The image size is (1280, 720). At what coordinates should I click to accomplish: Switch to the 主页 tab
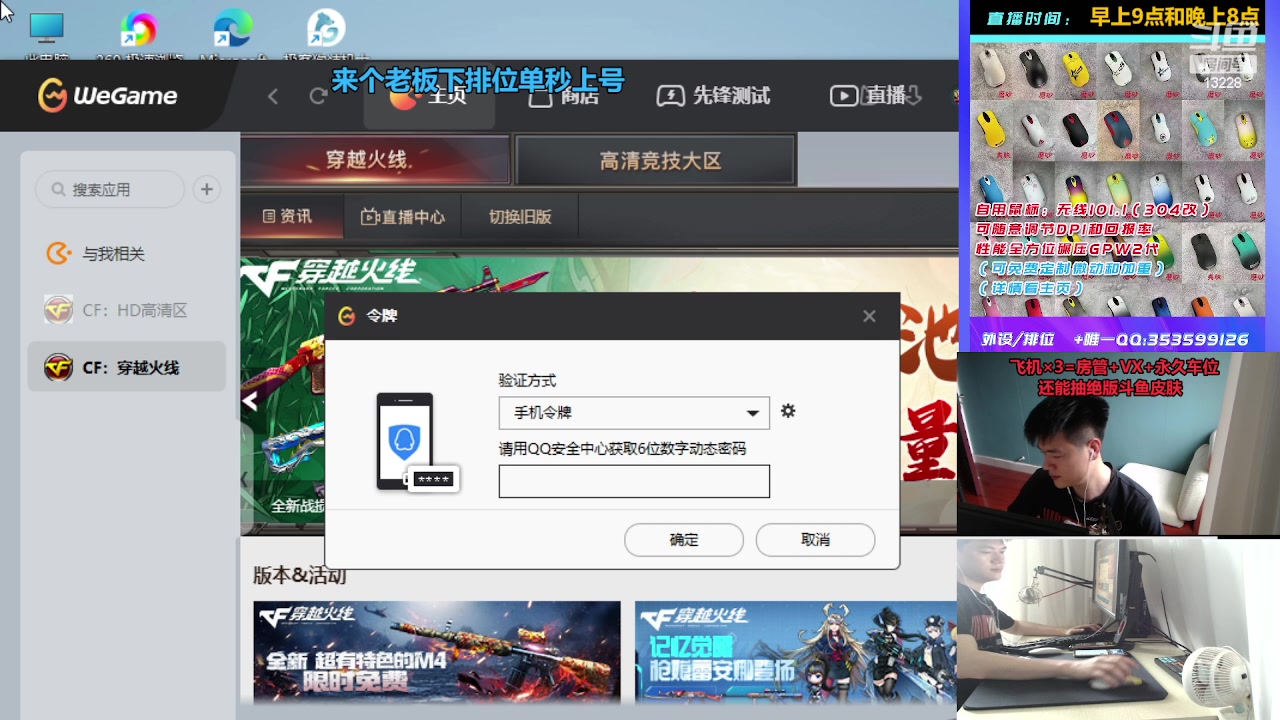pos(429,96)
